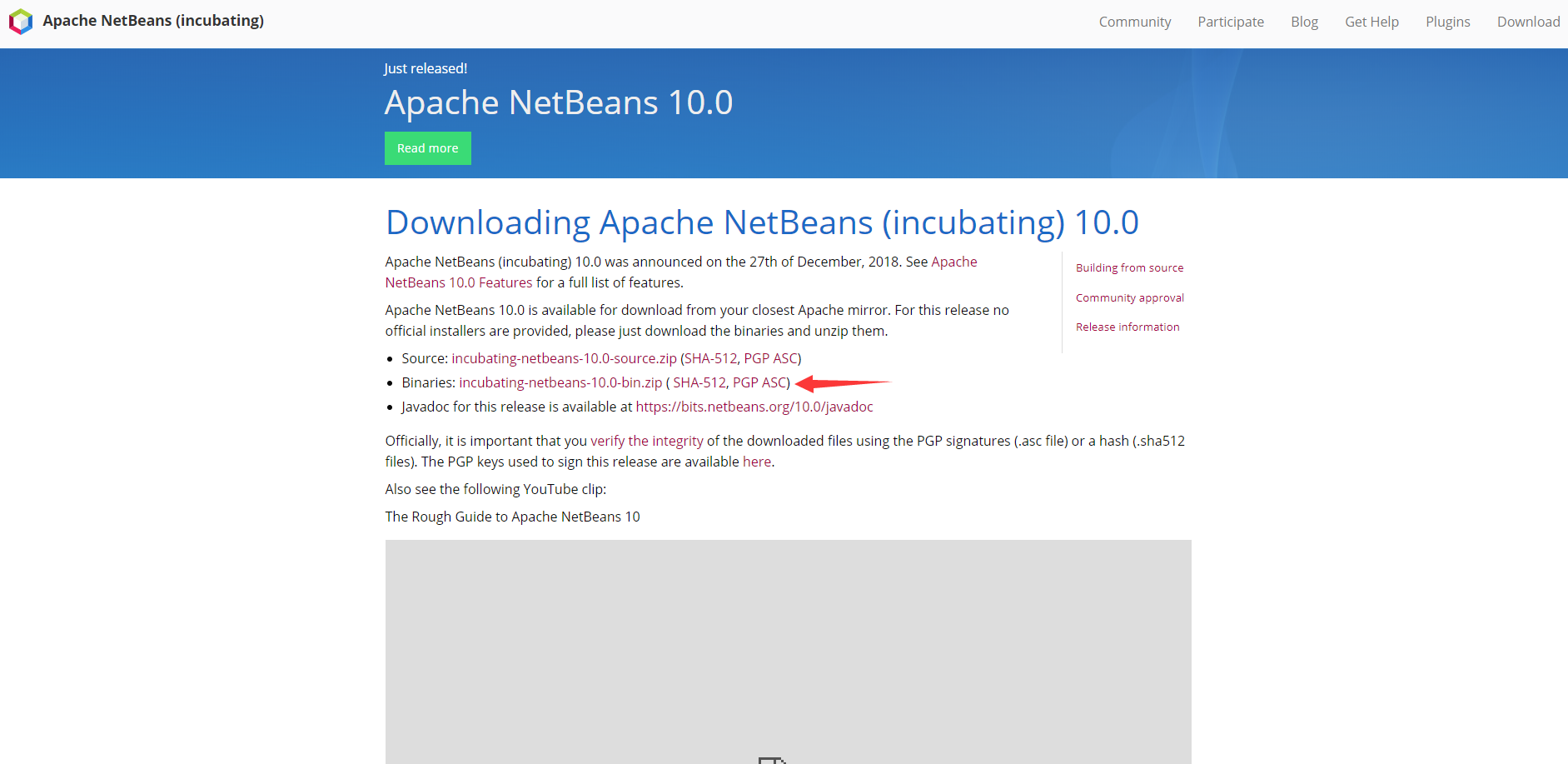Viewport: 1568px width, 764px height.
Task: Jump to Building from source section
Action: 1129,267
